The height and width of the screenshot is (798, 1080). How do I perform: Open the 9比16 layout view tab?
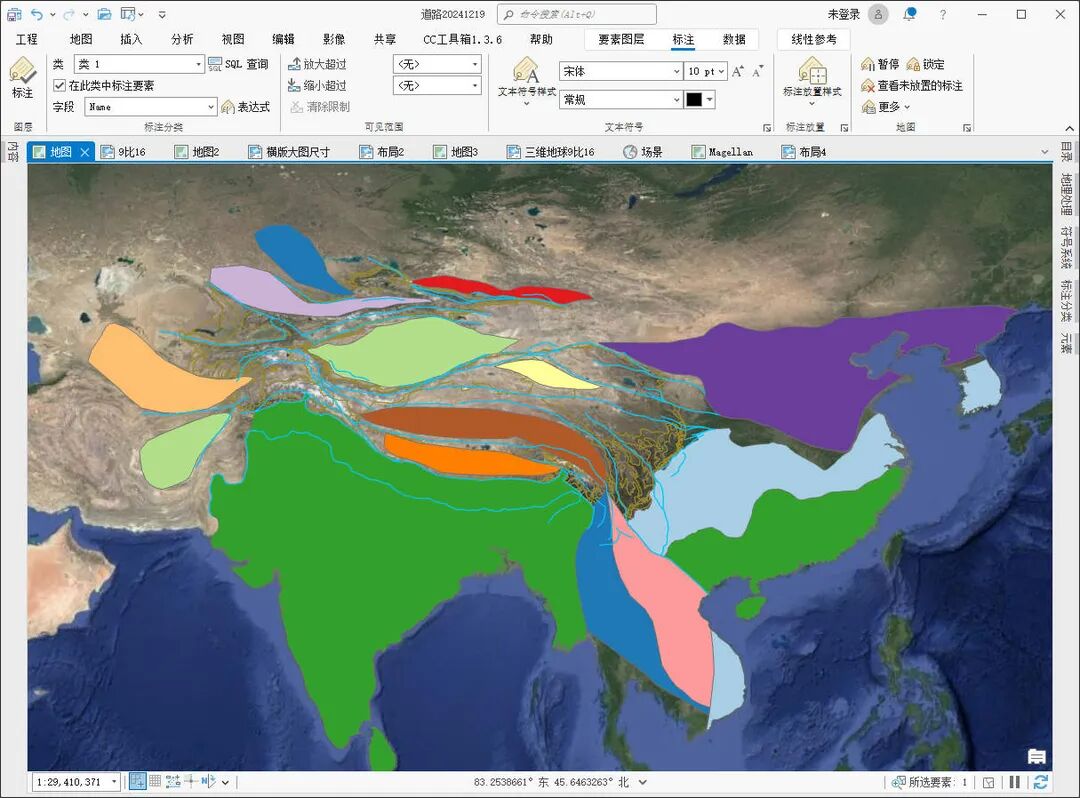(123, 152)
